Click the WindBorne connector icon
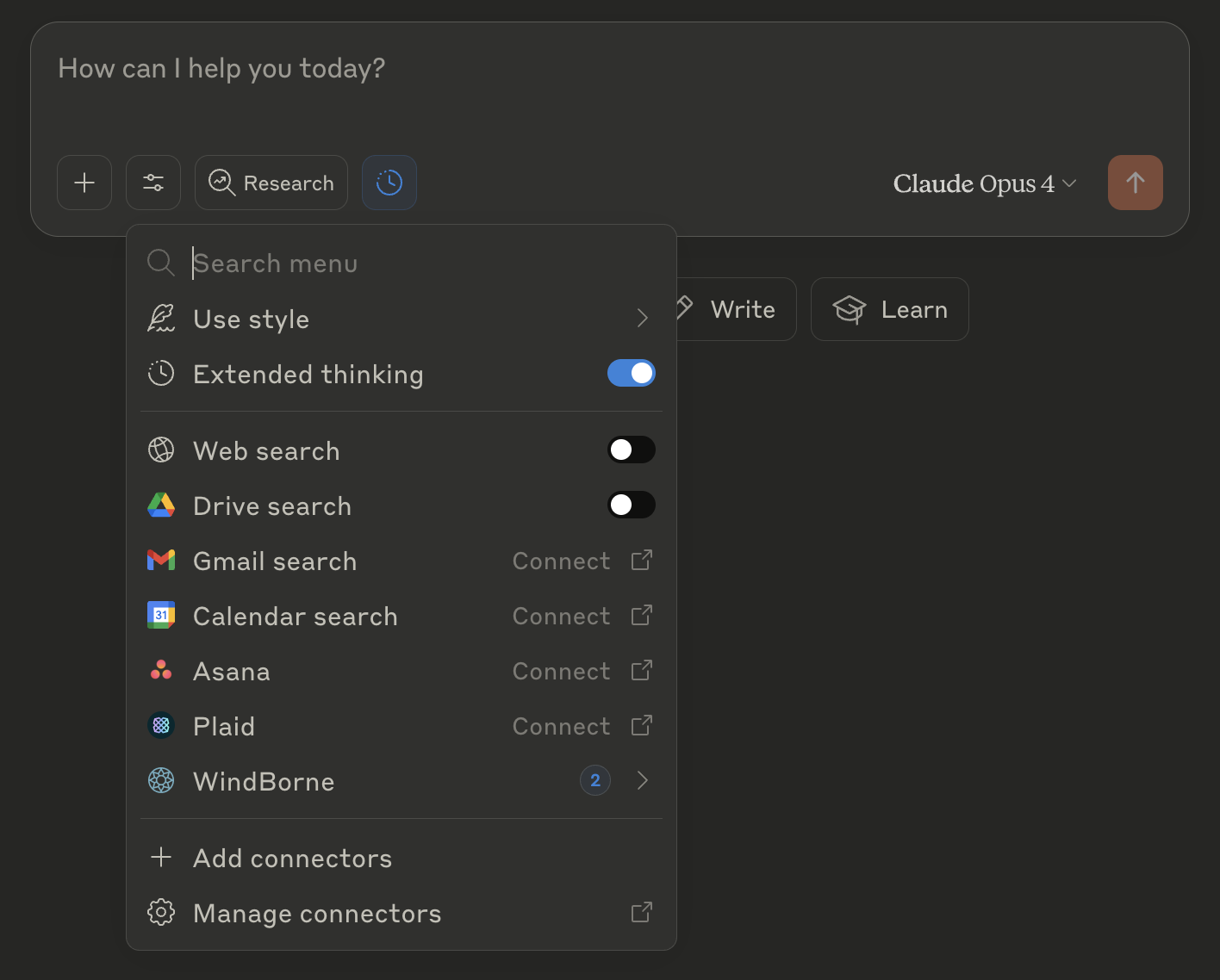1220x980 pixels. pos(161,781)
